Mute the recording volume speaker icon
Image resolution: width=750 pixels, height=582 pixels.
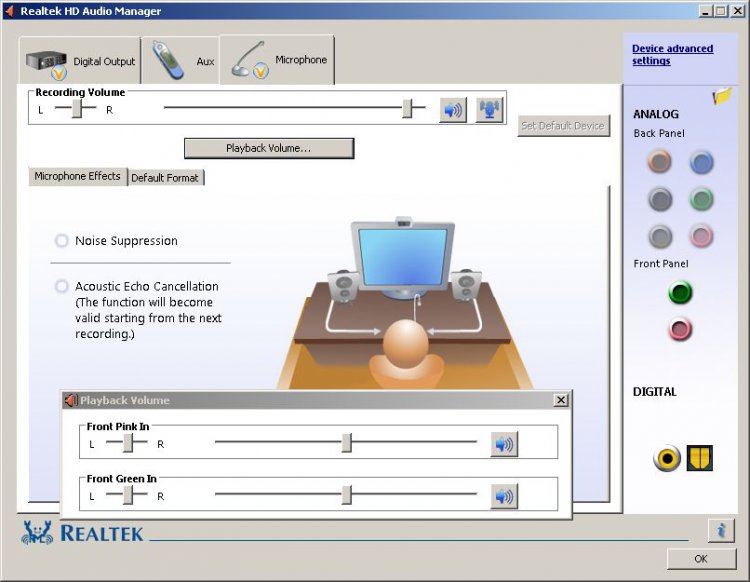(x=453, y=110)
